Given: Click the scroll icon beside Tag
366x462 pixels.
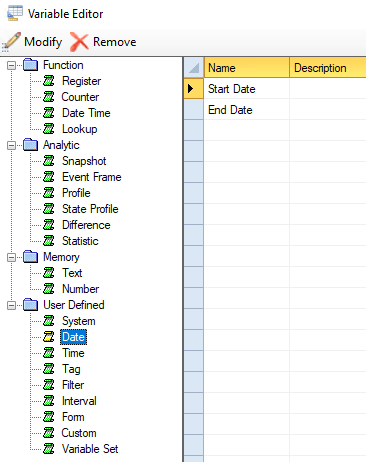Looking at the screenshot, I should coord(49,369).
